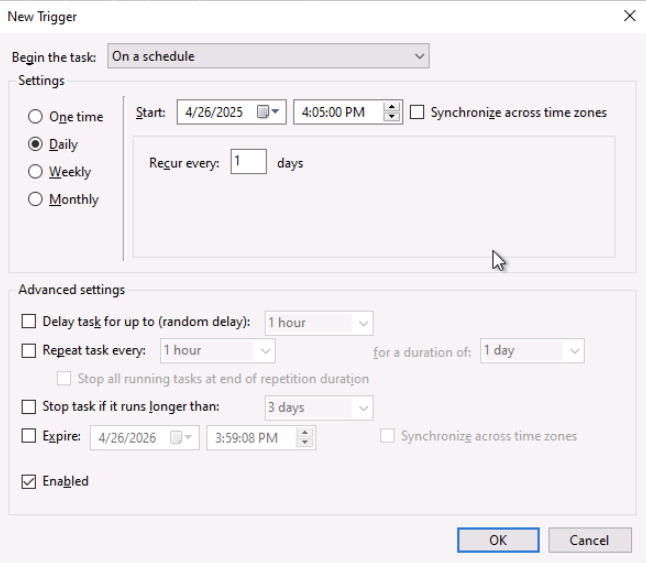Uncheck the Enabled checkbox
This screenshot has width=646, height=563.
click(x=29, y=482)
